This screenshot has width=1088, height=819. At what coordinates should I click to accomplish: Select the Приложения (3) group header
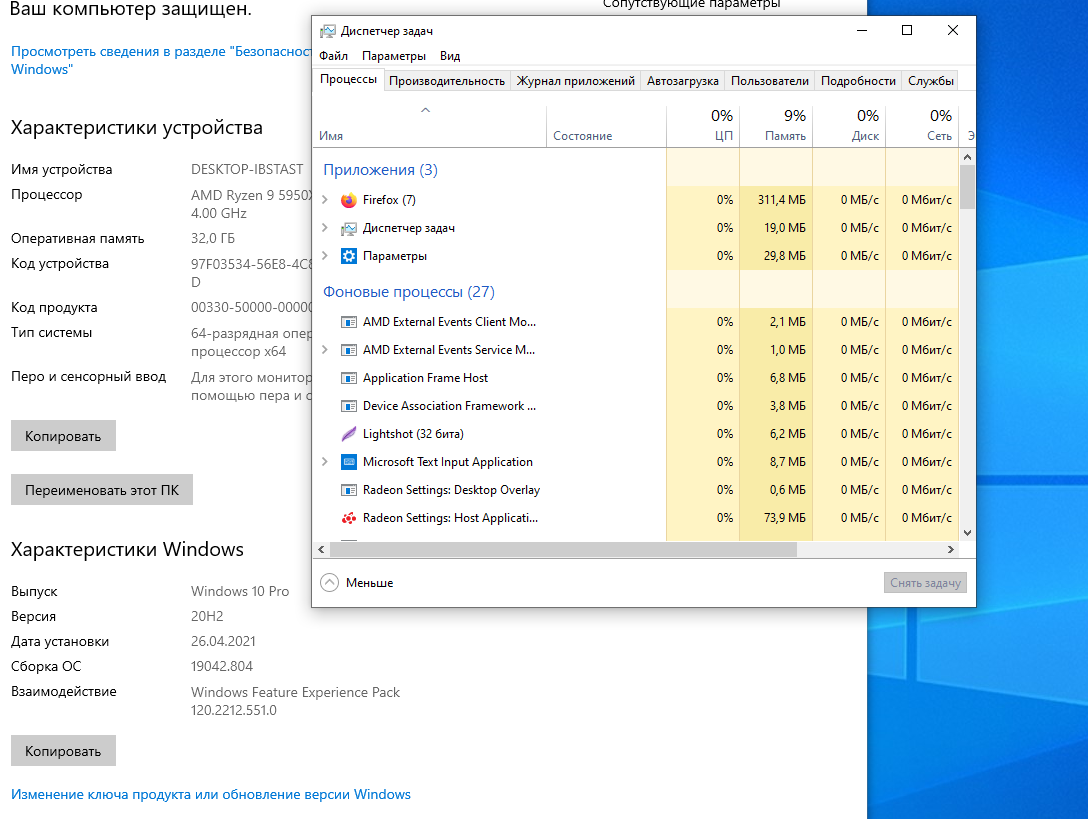click(x=380, y=170)
